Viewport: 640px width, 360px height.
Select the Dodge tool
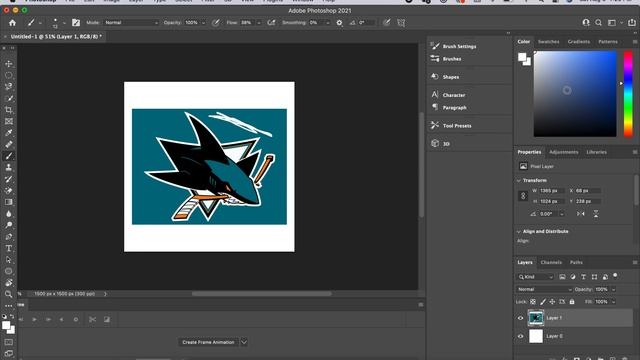click(9, 225)
